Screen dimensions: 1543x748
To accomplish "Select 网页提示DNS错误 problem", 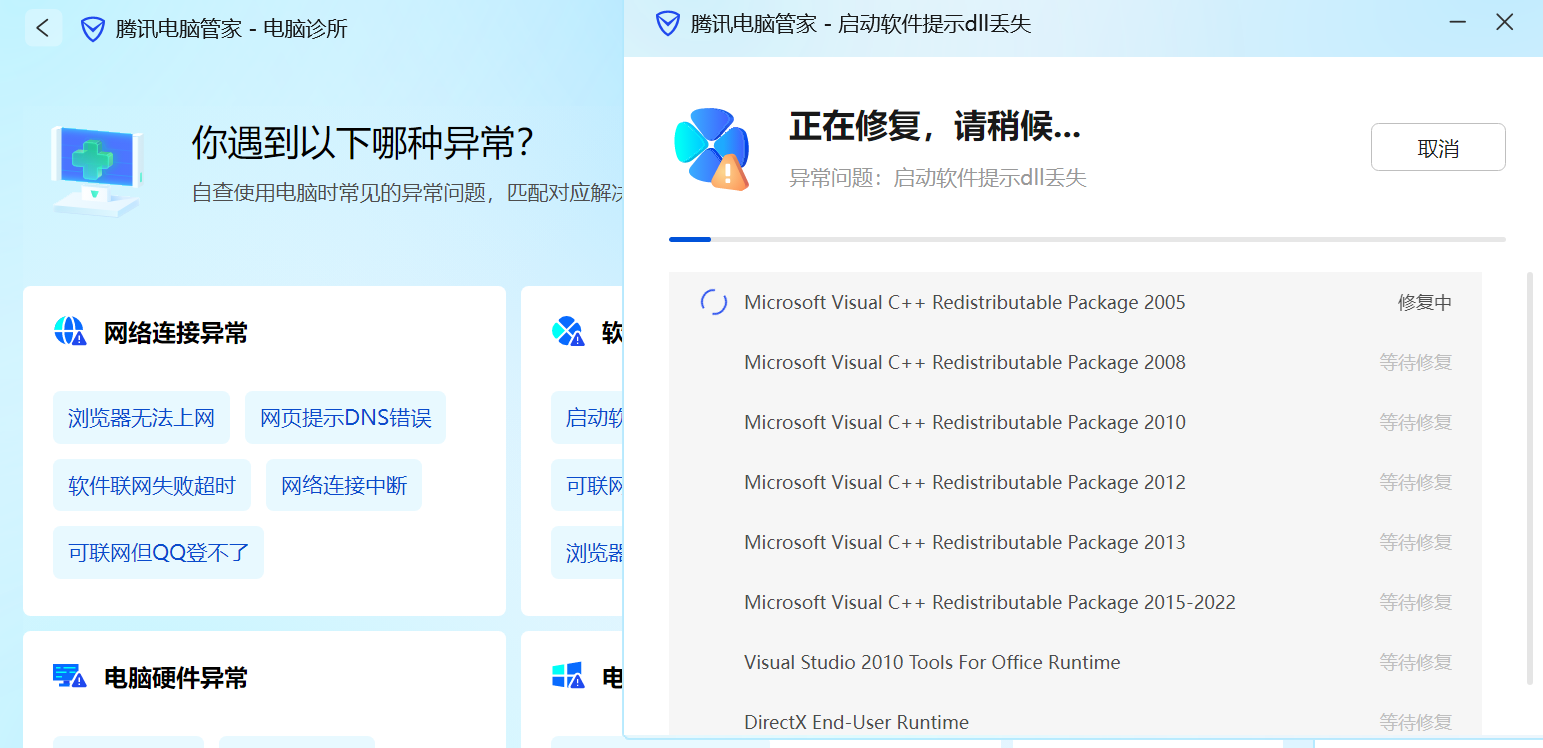I will click(x=345, y=417).
